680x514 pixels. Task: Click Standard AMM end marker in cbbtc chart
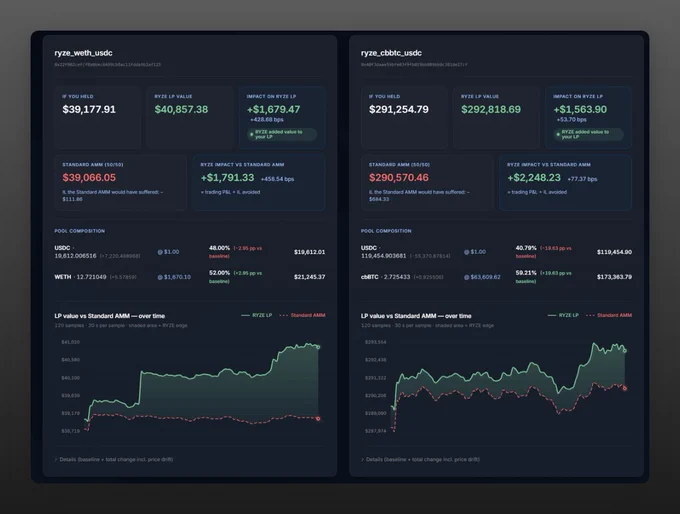(625, 388)
